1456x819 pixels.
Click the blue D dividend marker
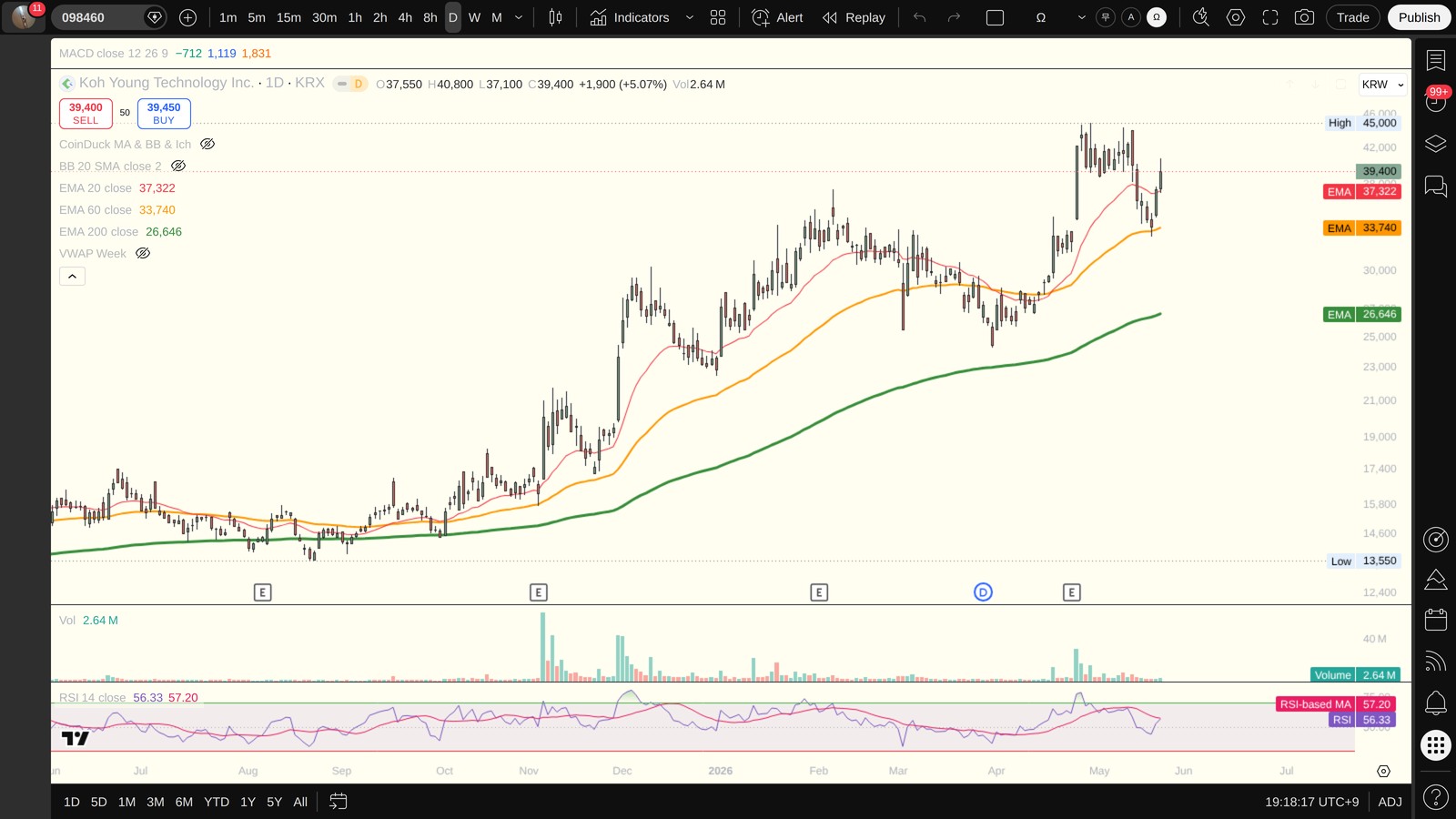pyautogui.click(x=983, y=592)
